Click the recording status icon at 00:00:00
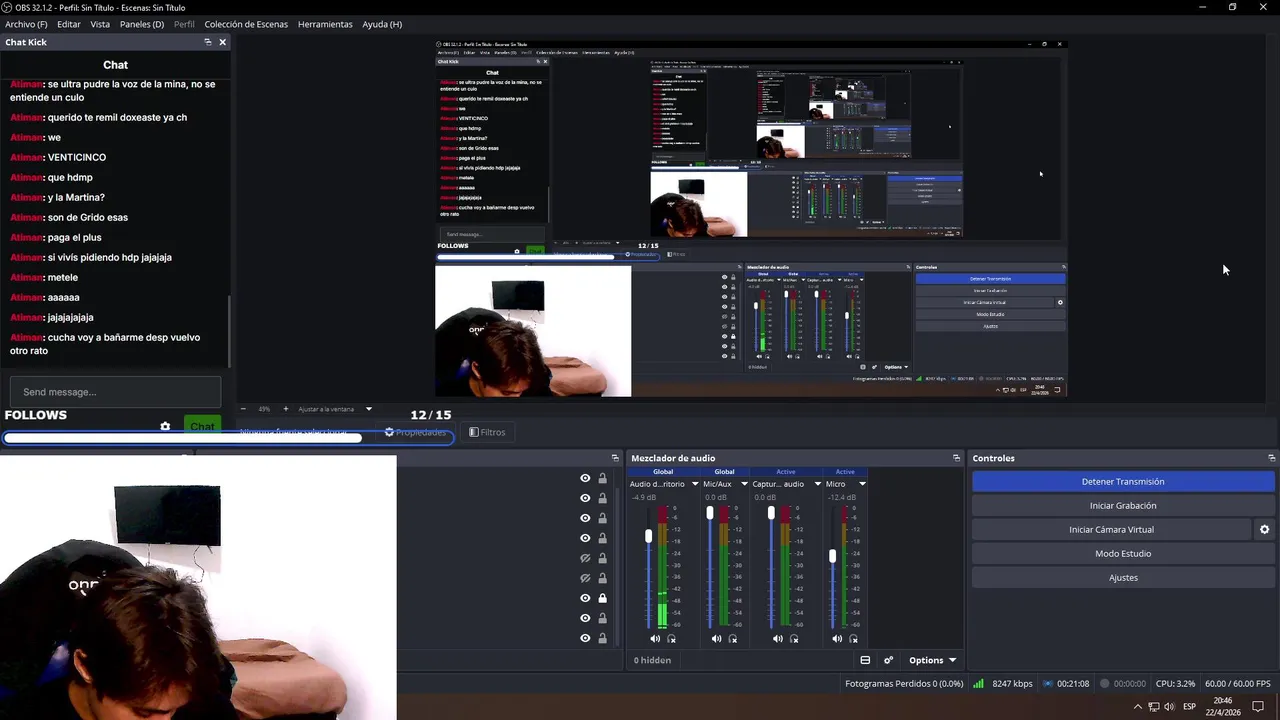Viewport: 1280px width, 720px height. click(x=1104, y=684)
